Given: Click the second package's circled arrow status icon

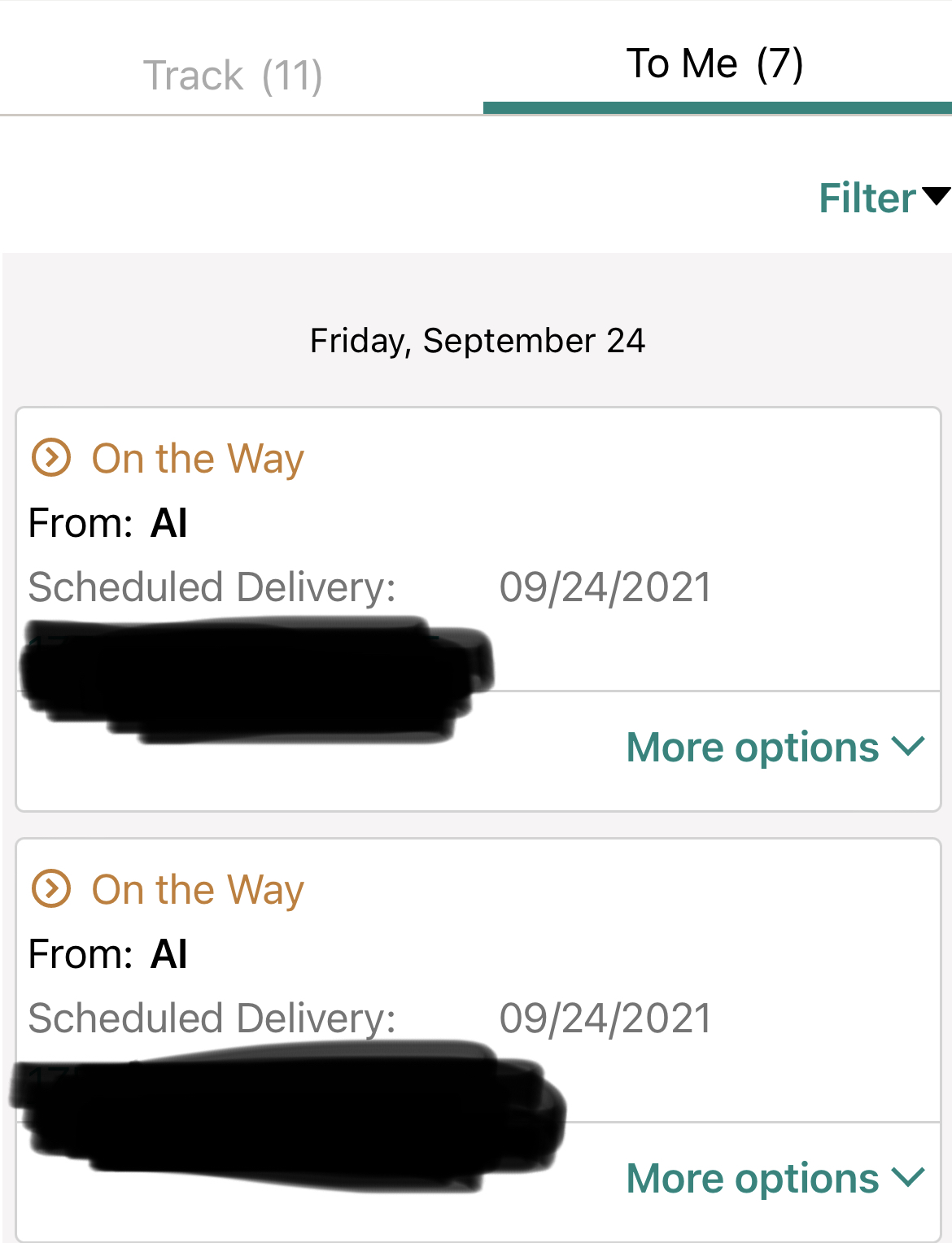Looking at the screenshot, I should (51, 888).
